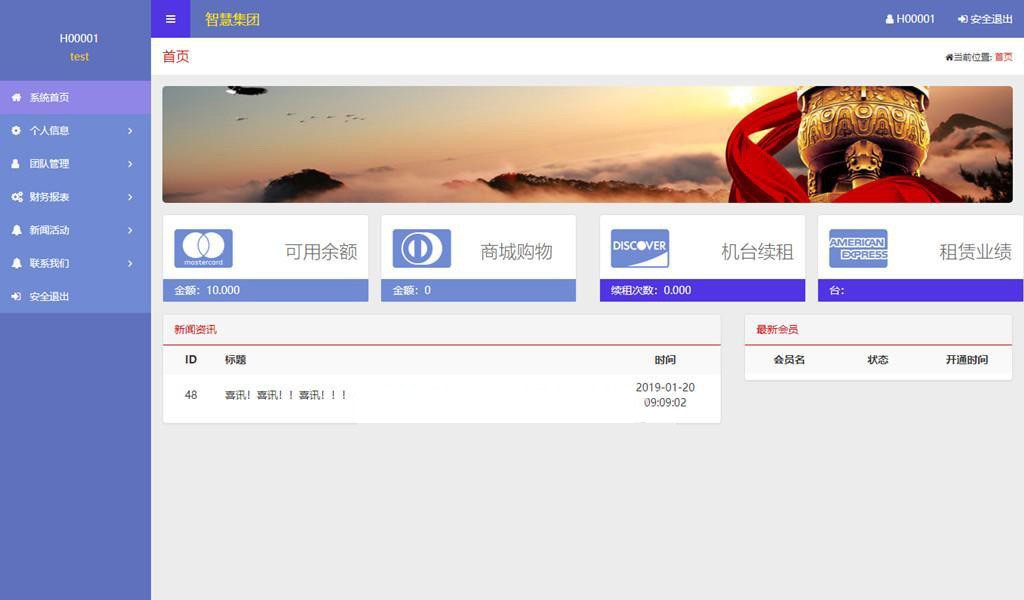Open the 联系我们 sidebar menu item
This screenshot has width=1024, height=600.
pos(49,263)
